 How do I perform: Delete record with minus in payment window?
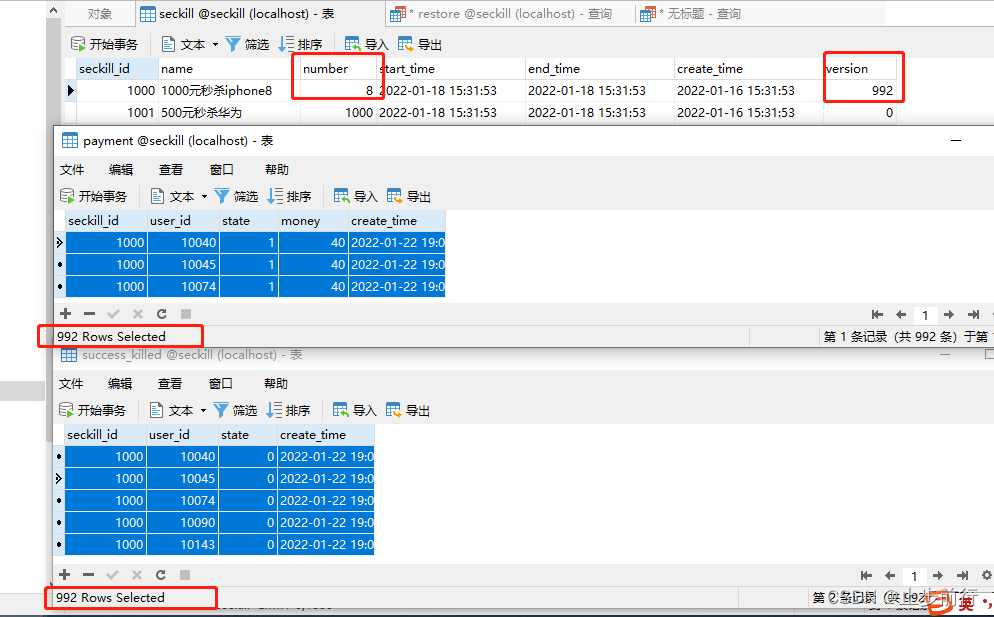(89, 313)
